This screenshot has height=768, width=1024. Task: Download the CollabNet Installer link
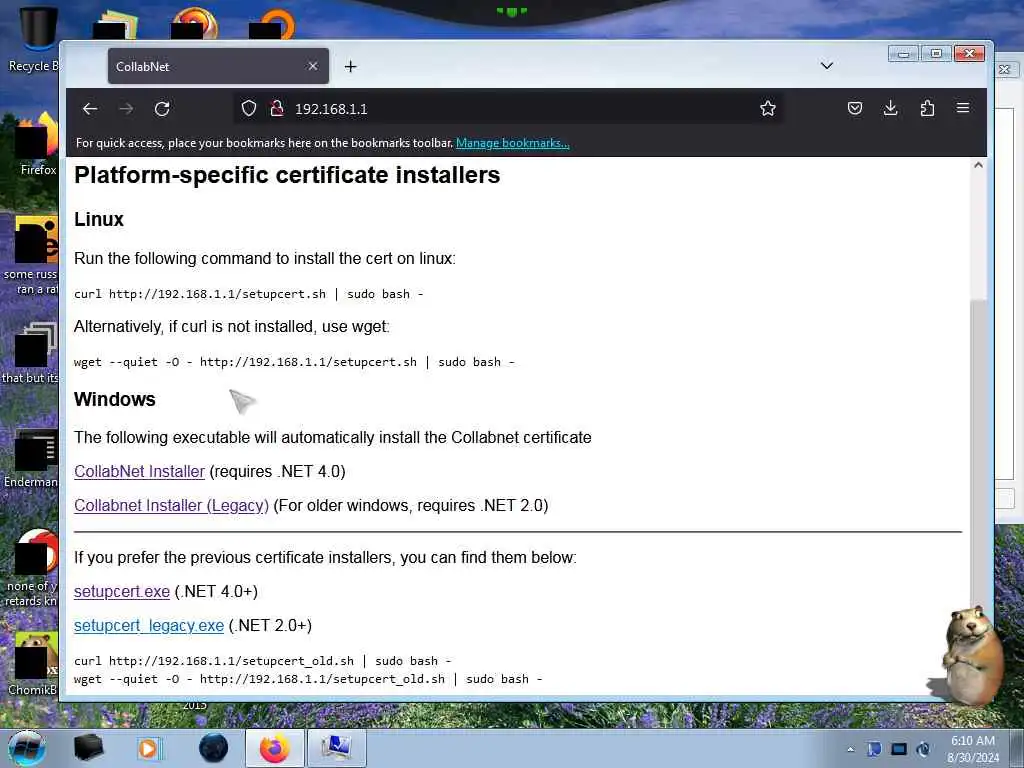(139, 472)
